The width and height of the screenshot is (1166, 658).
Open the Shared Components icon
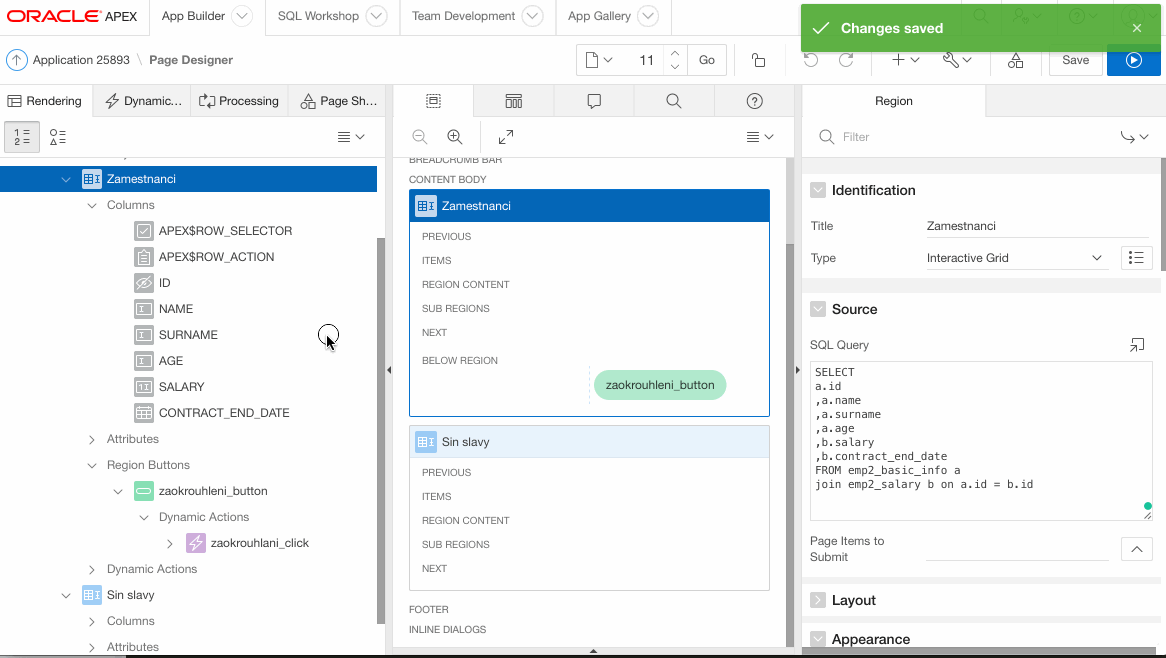pyautogui.click(x=1015, y=60)
